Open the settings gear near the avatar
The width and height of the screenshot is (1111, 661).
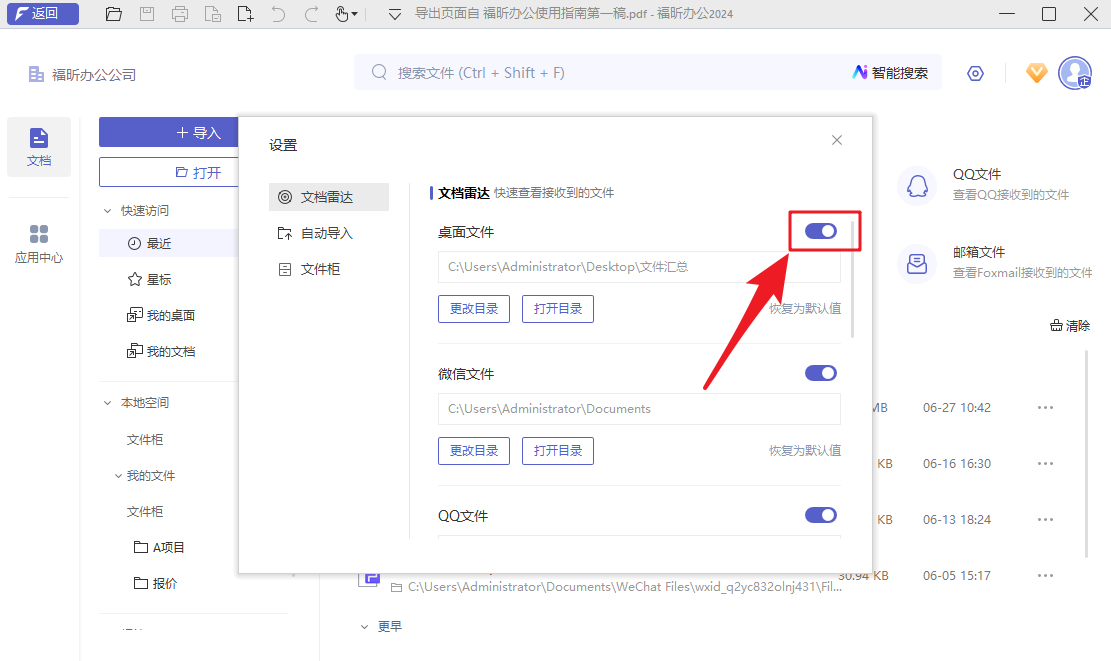click(x=975, y=73)
